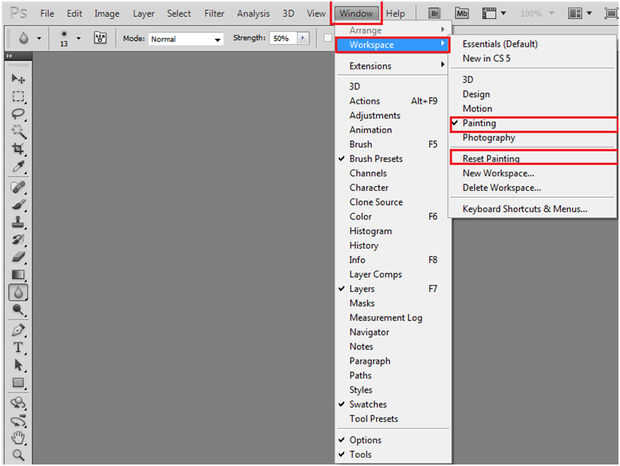
Task: Select the Horizontal Type tool
Action: [x=18, y=347]
